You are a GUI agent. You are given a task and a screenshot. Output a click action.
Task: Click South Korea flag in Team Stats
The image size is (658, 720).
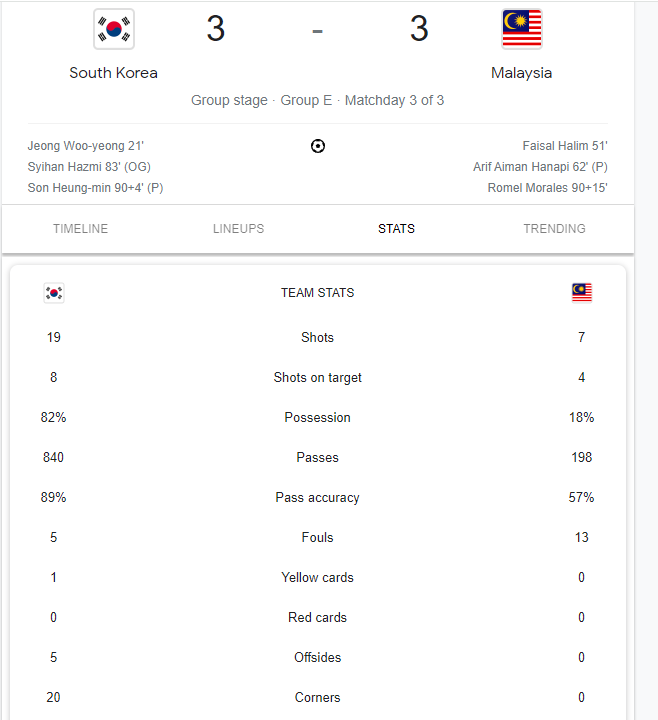point(54,293)
